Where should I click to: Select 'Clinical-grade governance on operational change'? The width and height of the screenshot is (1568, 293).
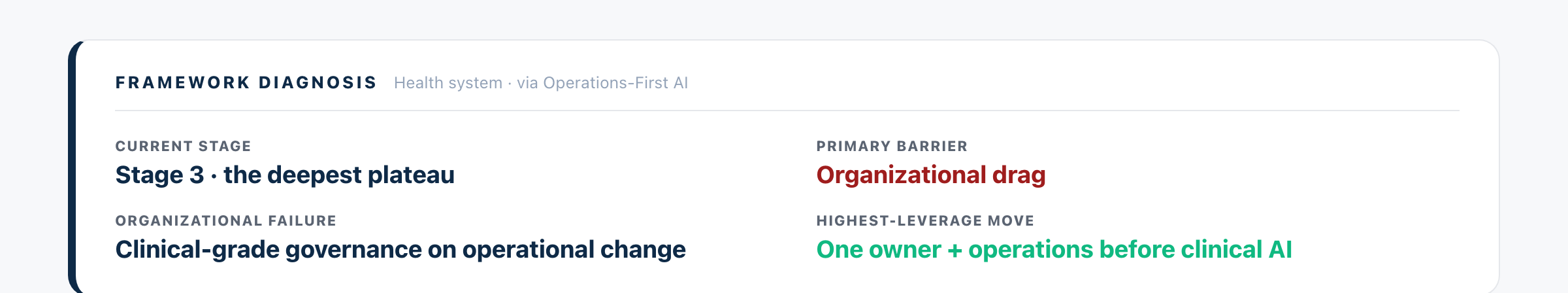pyautogui.click(x=400, y=250)
